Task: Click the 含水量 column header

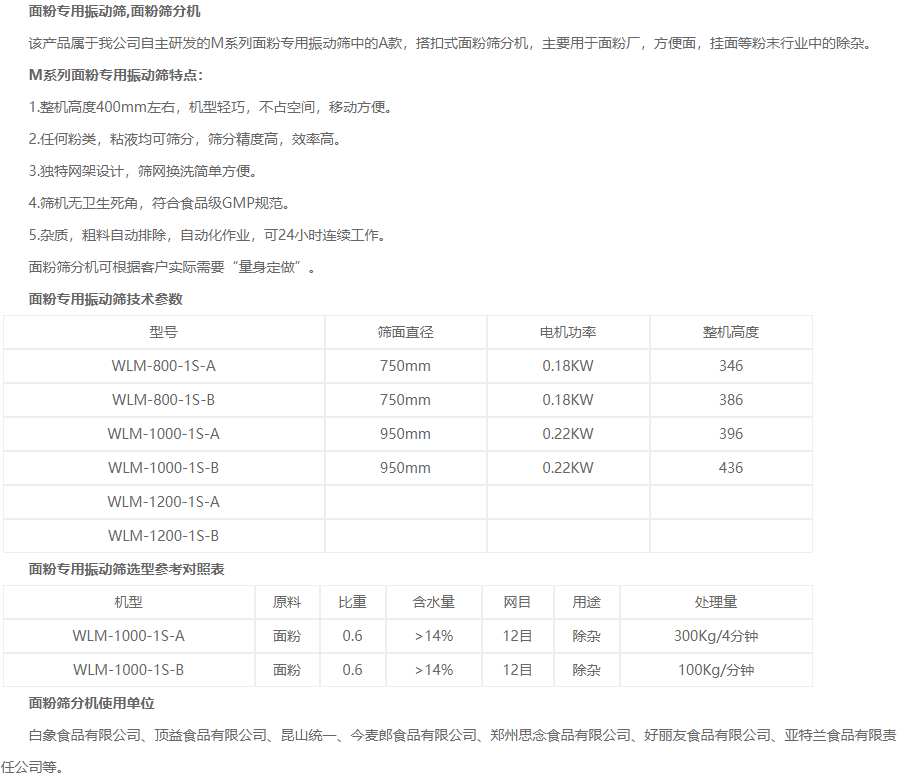Action: [433, 602]
